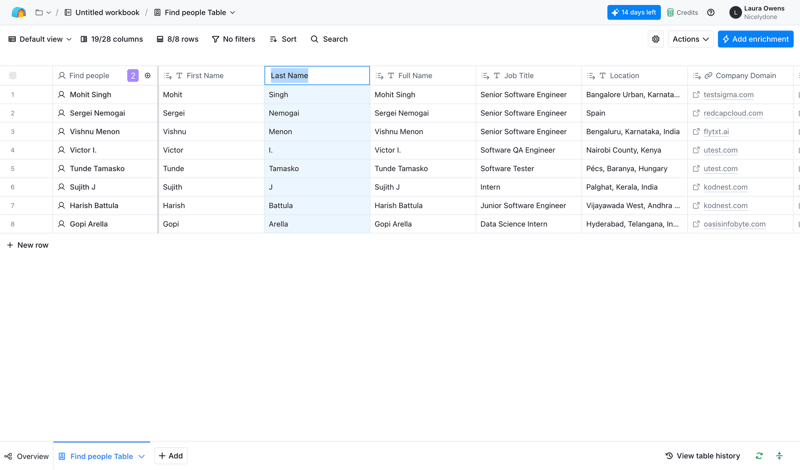Click View table history
The image size is (800, 470).
point(702,456)
